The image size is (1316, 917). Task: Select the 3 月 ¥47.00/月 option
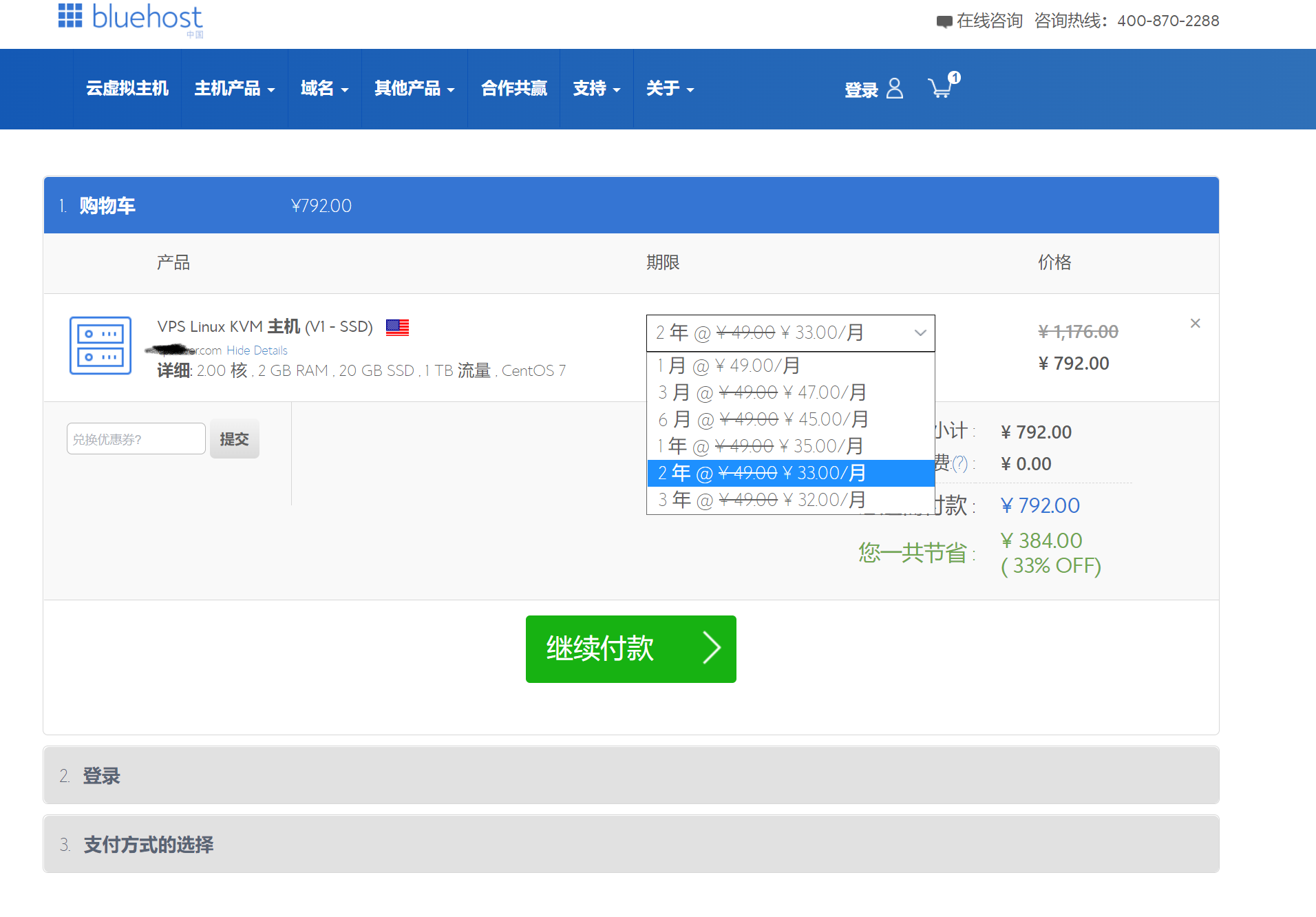coord(790,392)
